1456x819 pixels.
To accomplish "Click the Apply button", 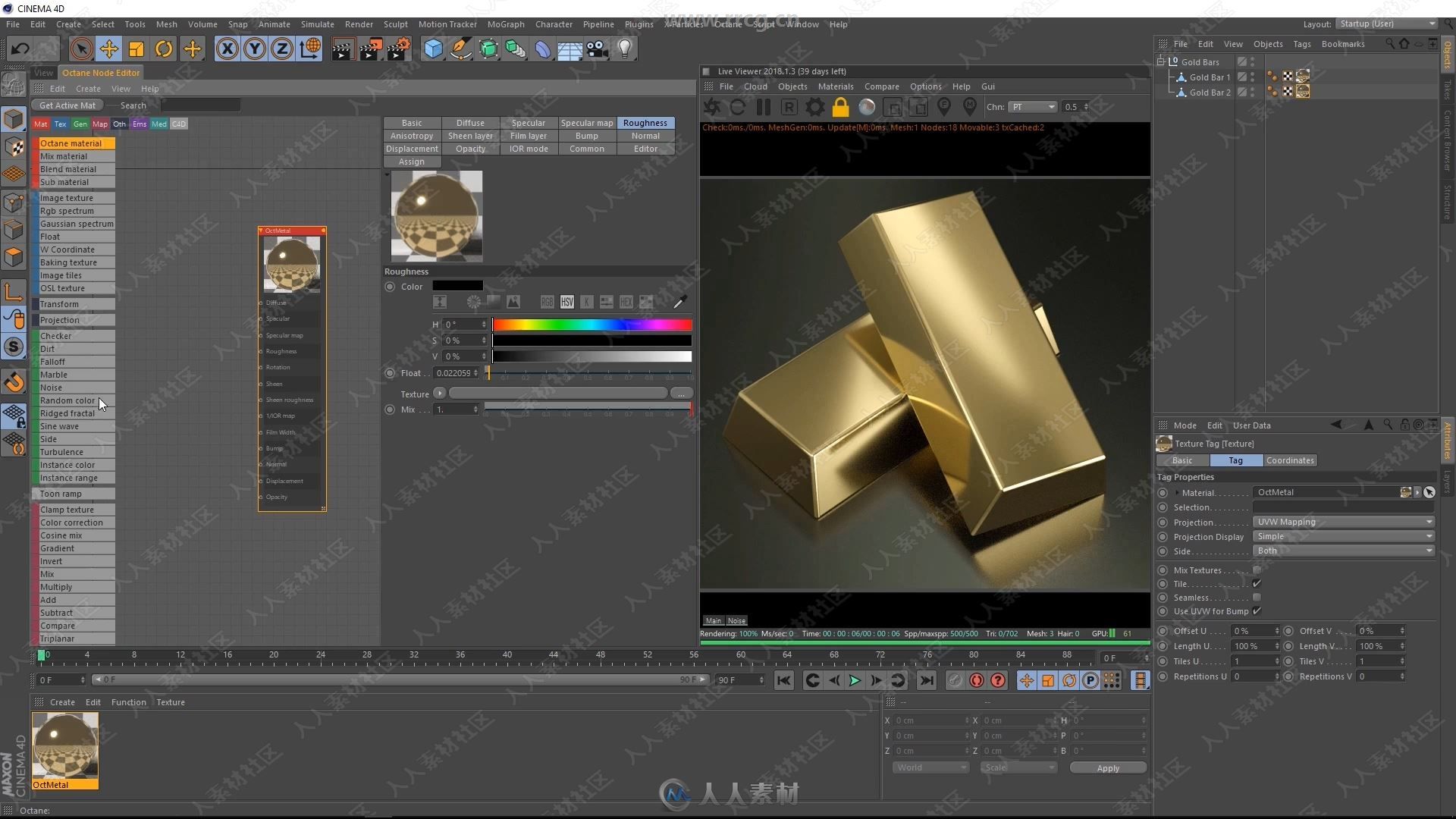I will (1107, 767).
